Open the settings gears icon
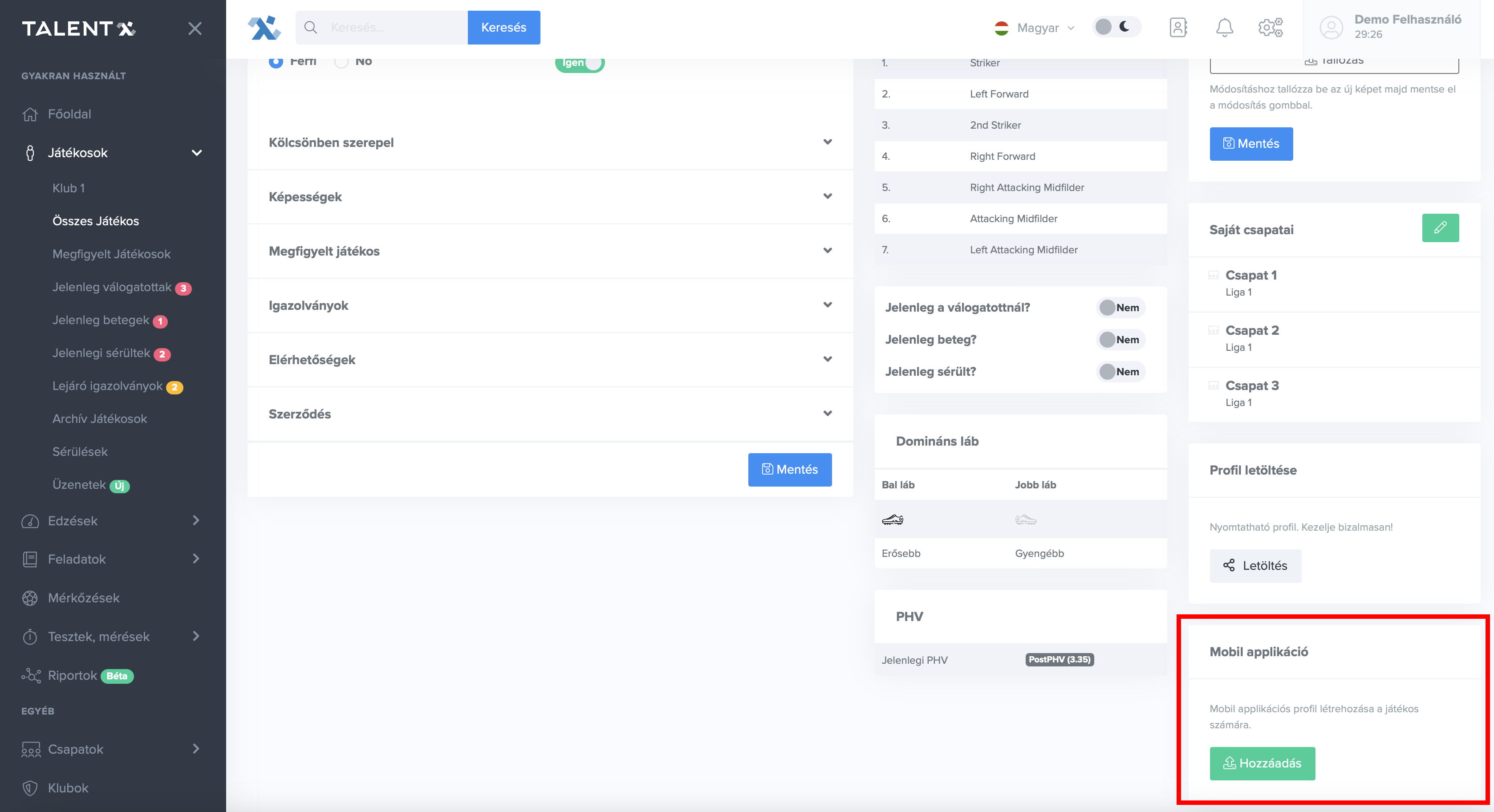This screenshot has width=1494, height=812. [x=1270, y=27]
